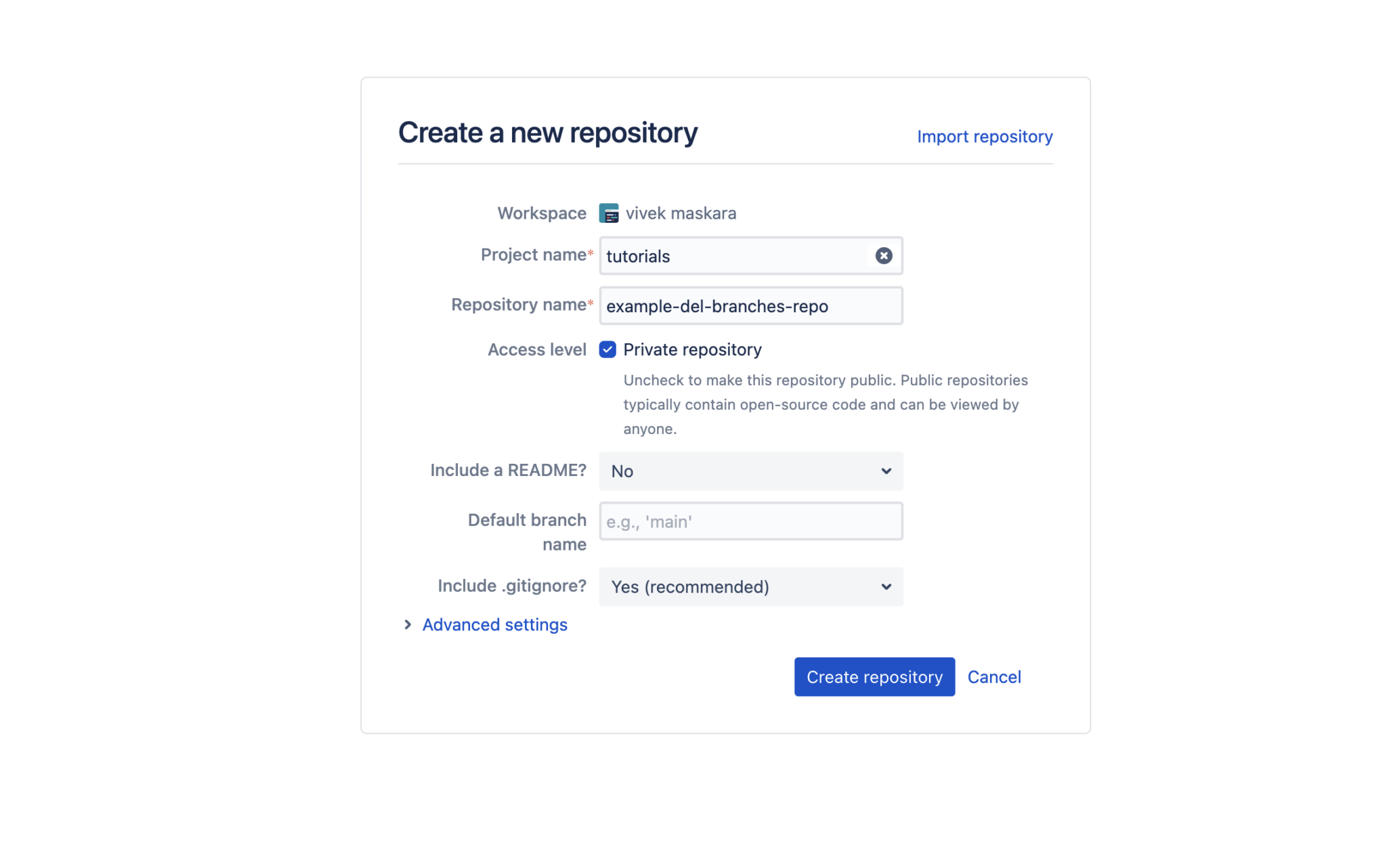Click the chevron on the README dropdown
Screen dimensions: 1387x868
point(885,471)
